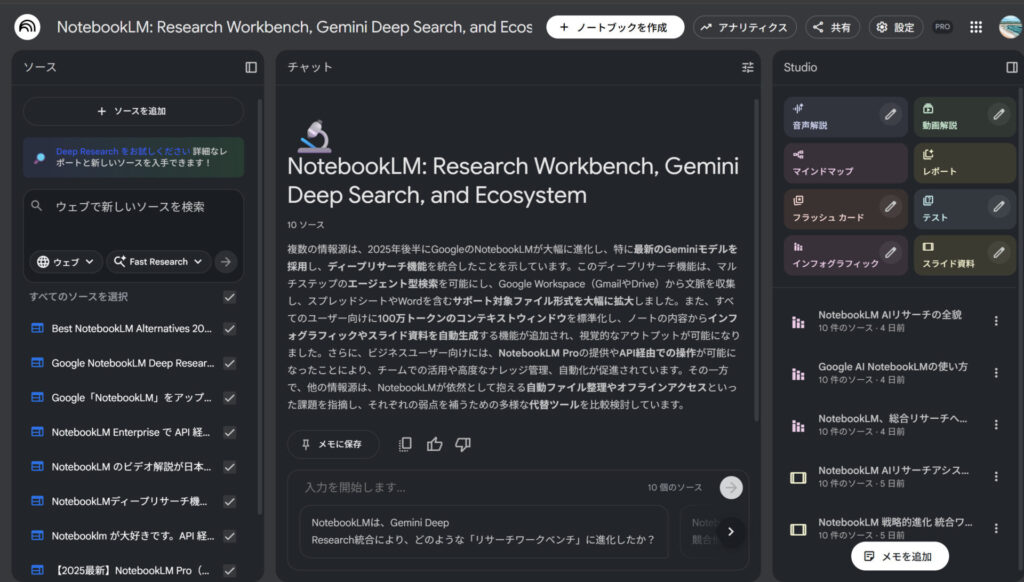
Task: Collapse the Studio panel icon
Action: pyautogui.click(x=1011, y=67)
